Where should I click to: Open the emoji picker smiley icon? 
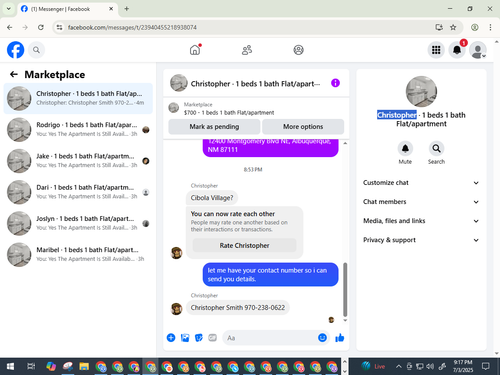pos(322,338)
